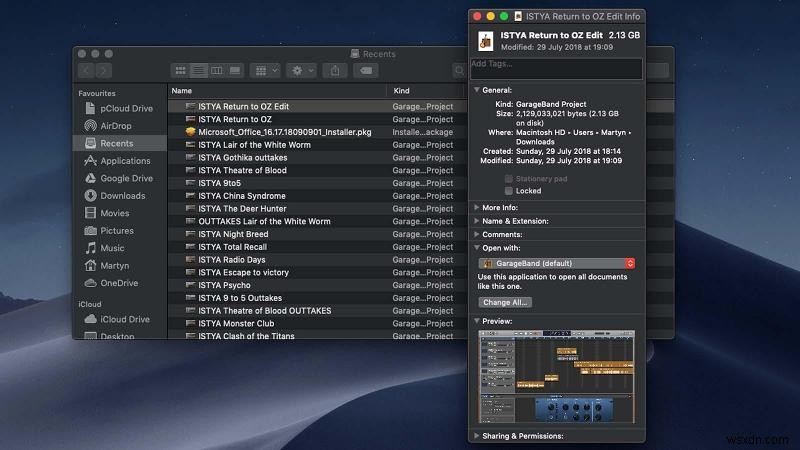Open AirDrop in the Finder sidebar
Image resolution: width=800 pixels, height=450 pixels.
coord(115,126)
